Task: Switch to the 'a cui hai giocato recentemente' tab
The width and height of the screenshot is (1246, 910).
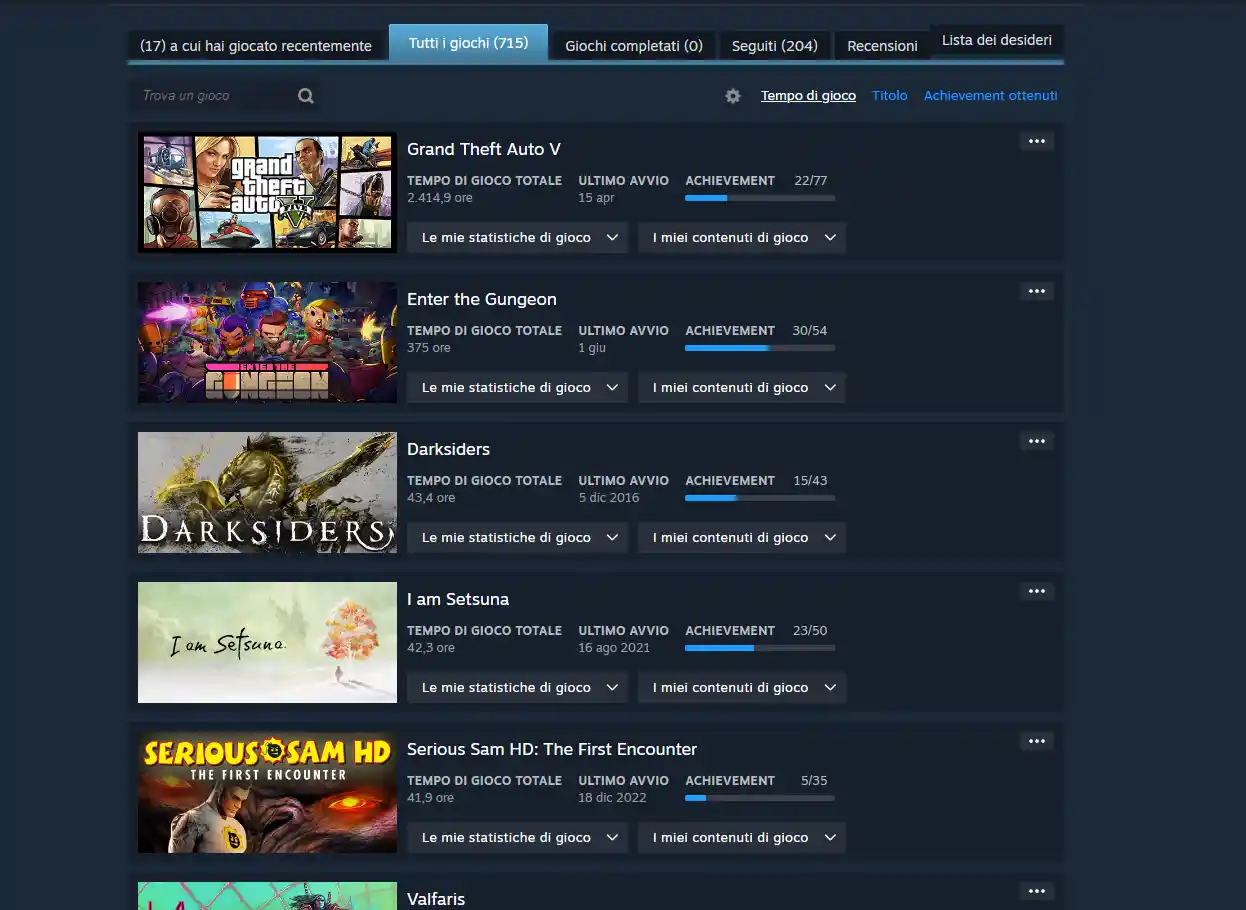Action: 256,46
